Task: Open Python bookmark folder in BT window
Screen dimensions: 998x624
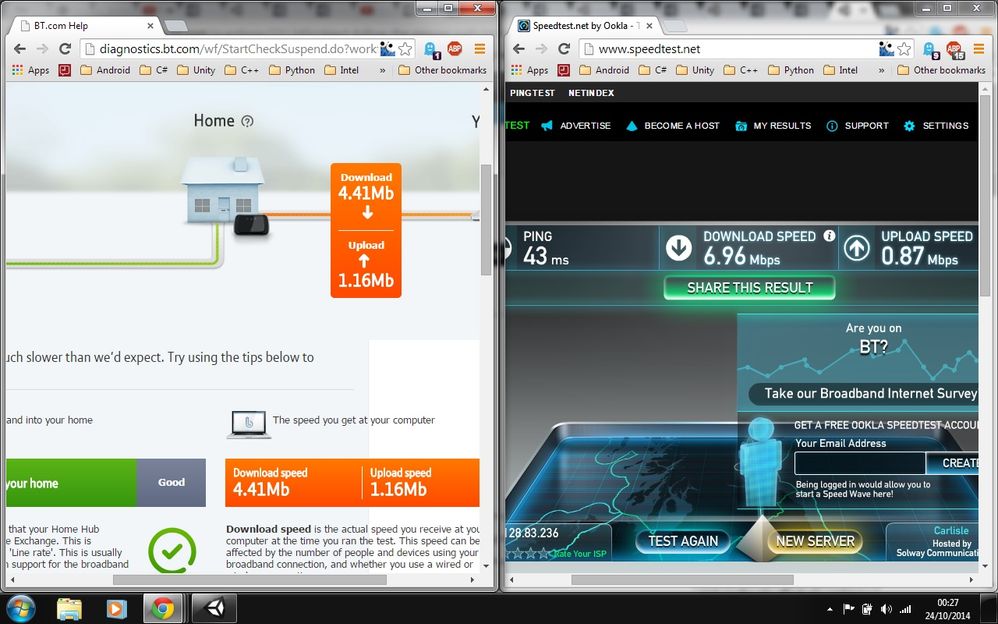Action: (x=292, y=70)
